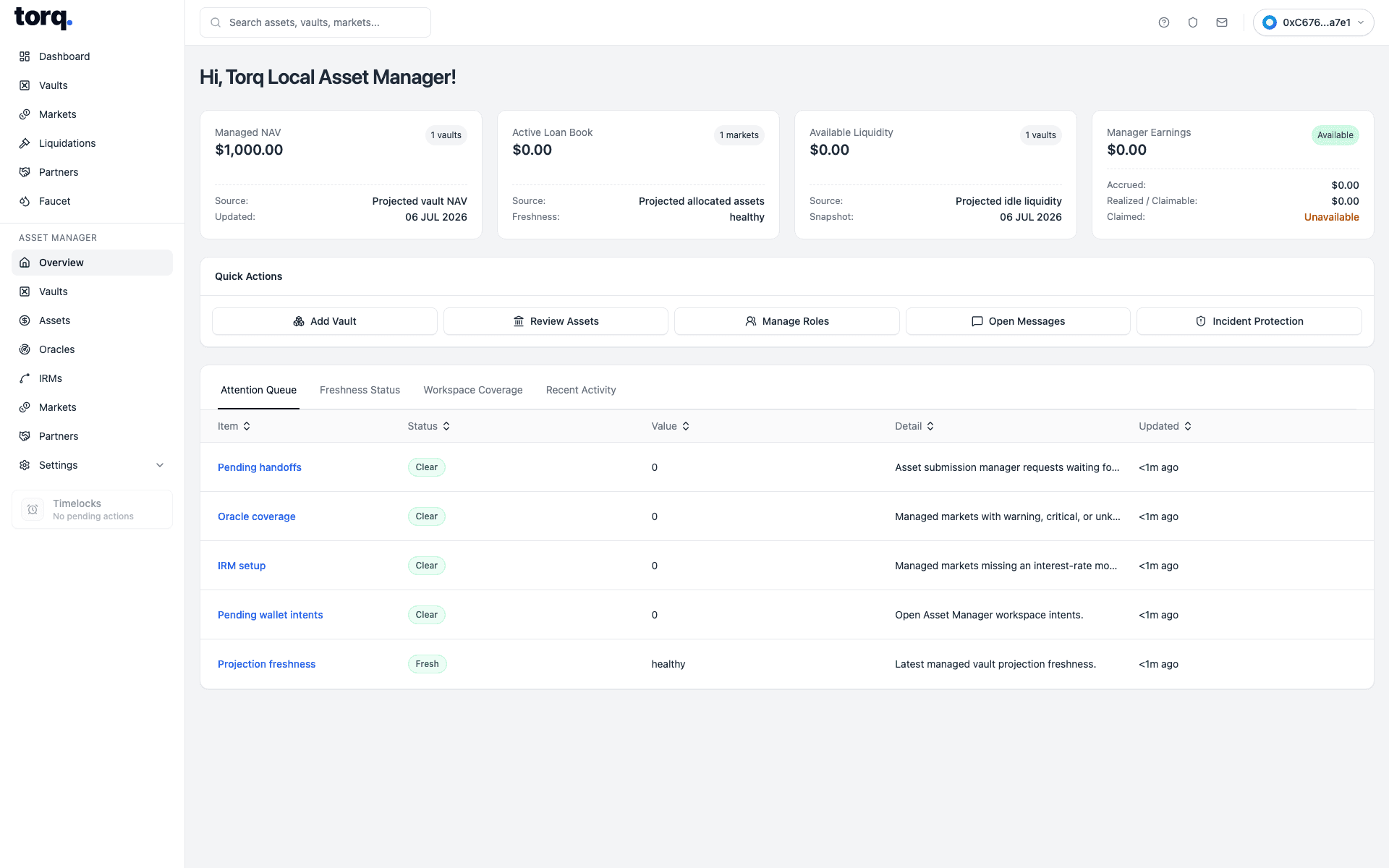Click the Review Assets button
The image size is (1389, 868).
556,321
